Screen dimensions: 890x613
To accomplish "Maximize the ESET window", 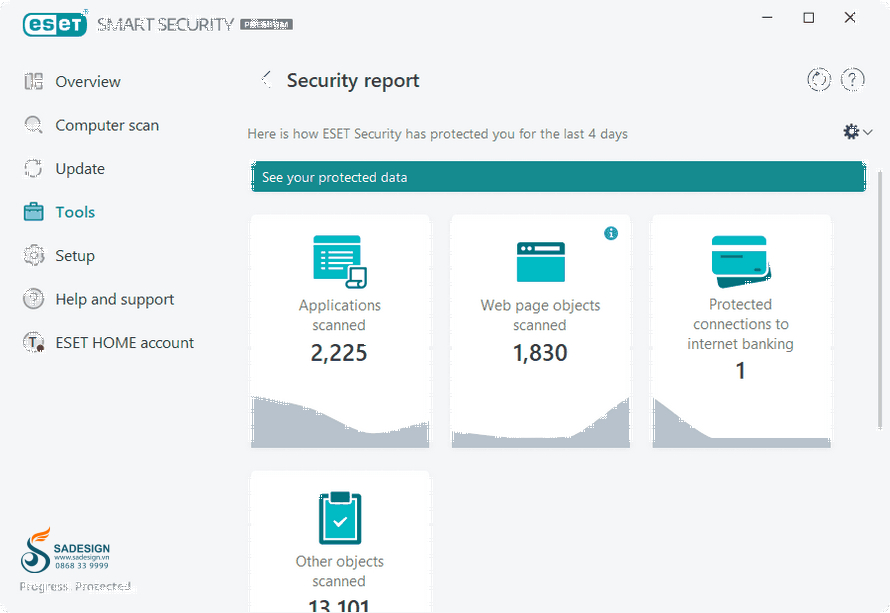I will click(809, 18).
